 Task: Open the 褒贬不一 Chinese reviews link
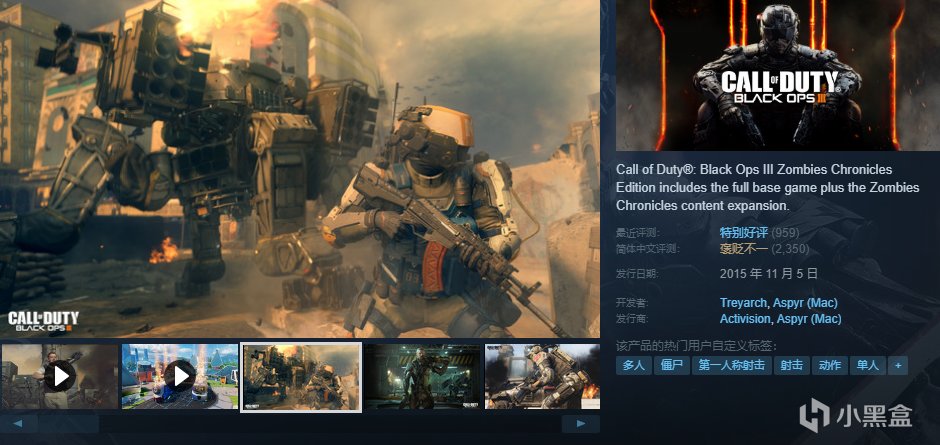tap(743, 248)
